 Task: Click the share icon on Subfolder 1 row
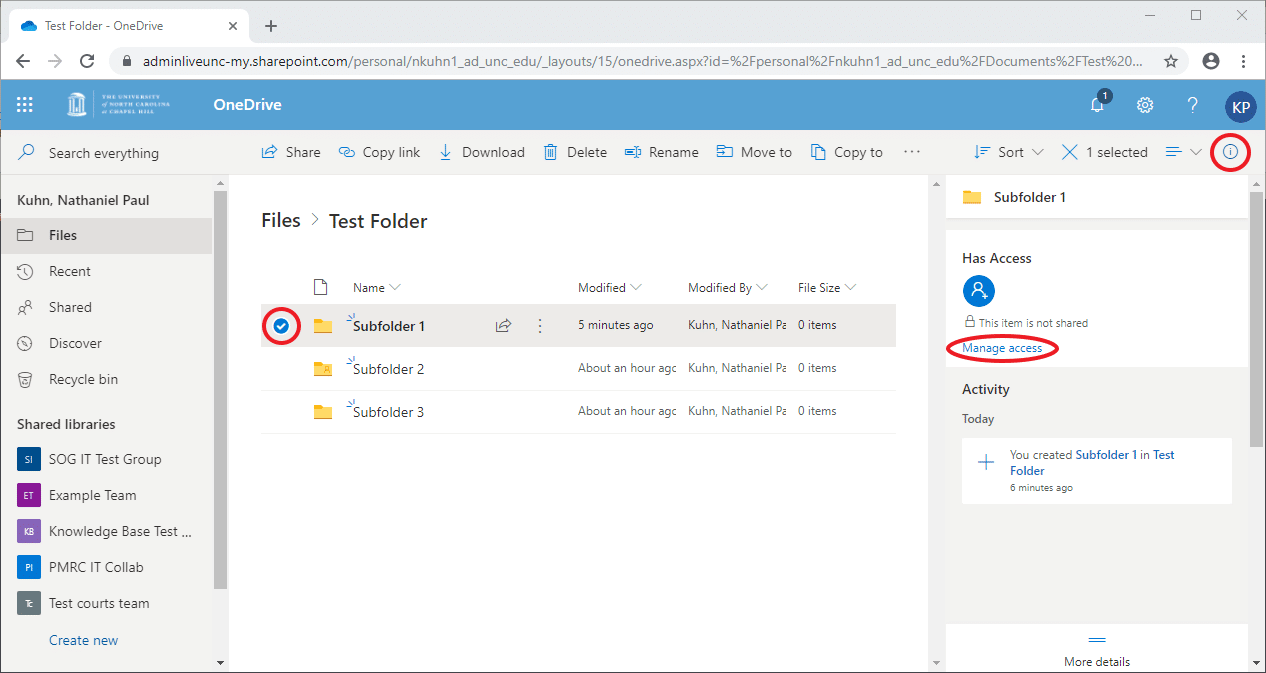point(503,326)
